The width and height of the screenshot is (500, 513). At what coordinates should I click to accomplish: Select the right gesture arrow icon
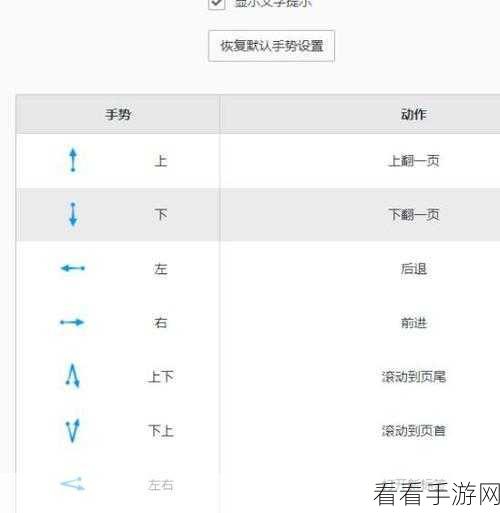pyautogui.click(x=72, y=322)
